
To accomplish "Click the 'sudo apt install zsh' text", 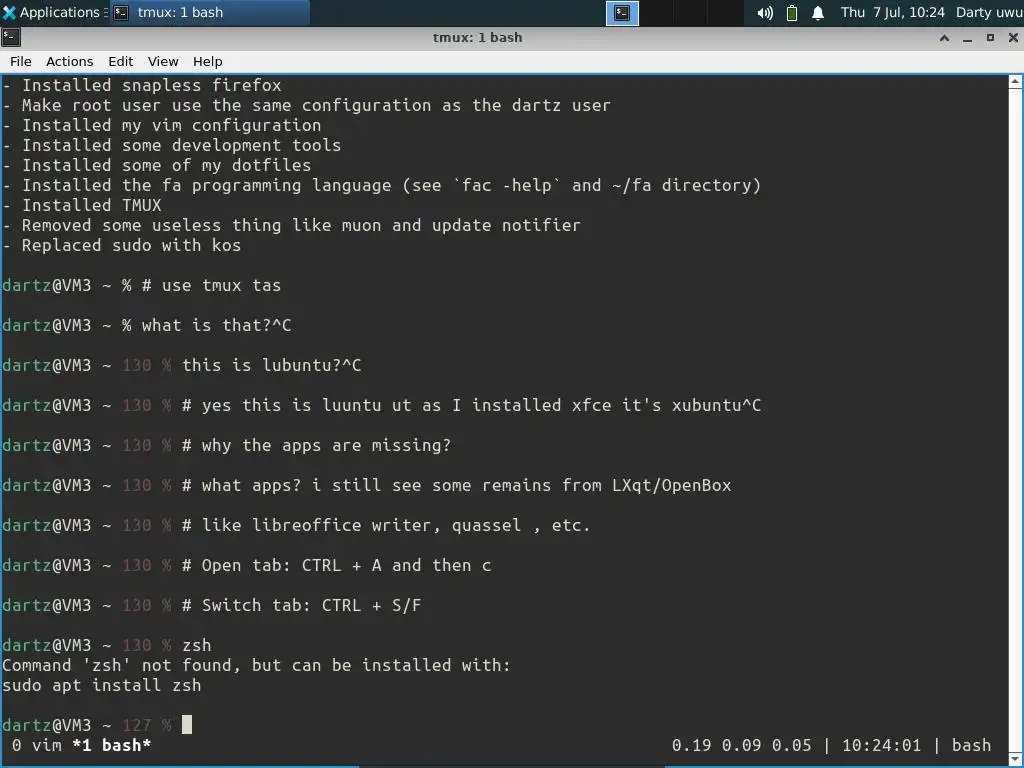I will click(102, 685).
